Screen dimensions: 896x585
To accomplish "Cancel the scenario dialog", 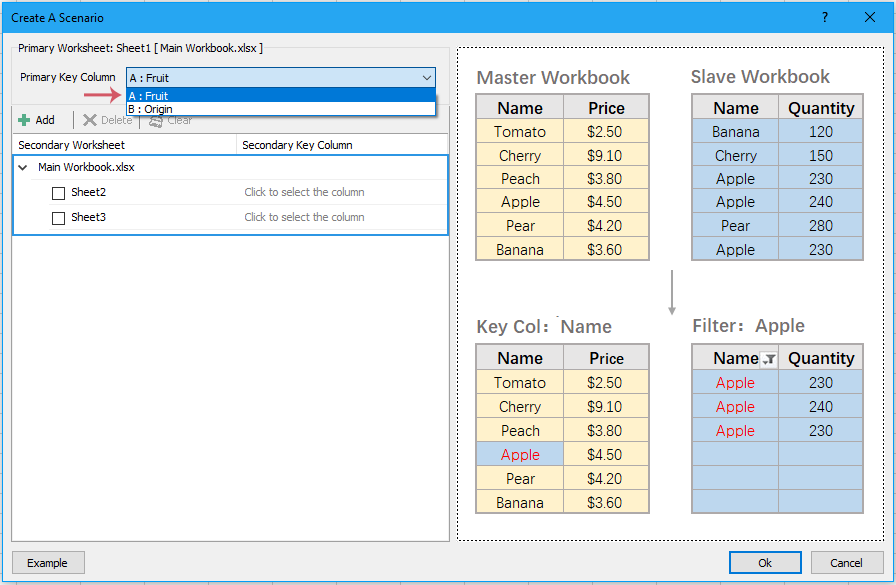I will pyautogui.click(x=846, y=562).
